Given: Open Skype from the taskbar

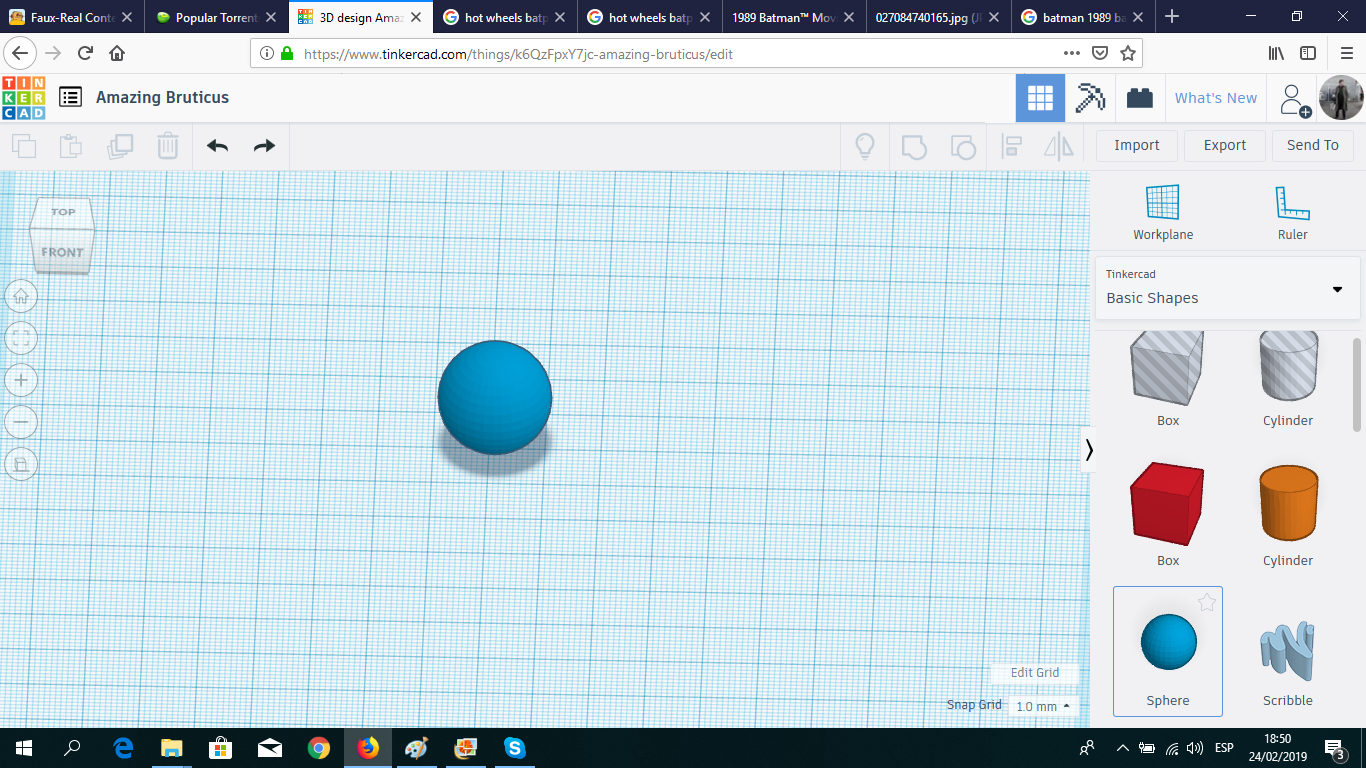Looking at the screenshot, I should pos(514,748).
